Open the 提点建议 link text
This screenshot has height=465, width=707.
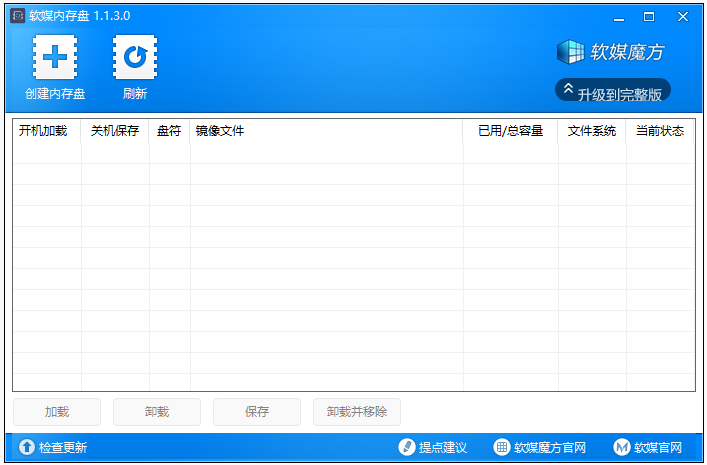point(443,447)
